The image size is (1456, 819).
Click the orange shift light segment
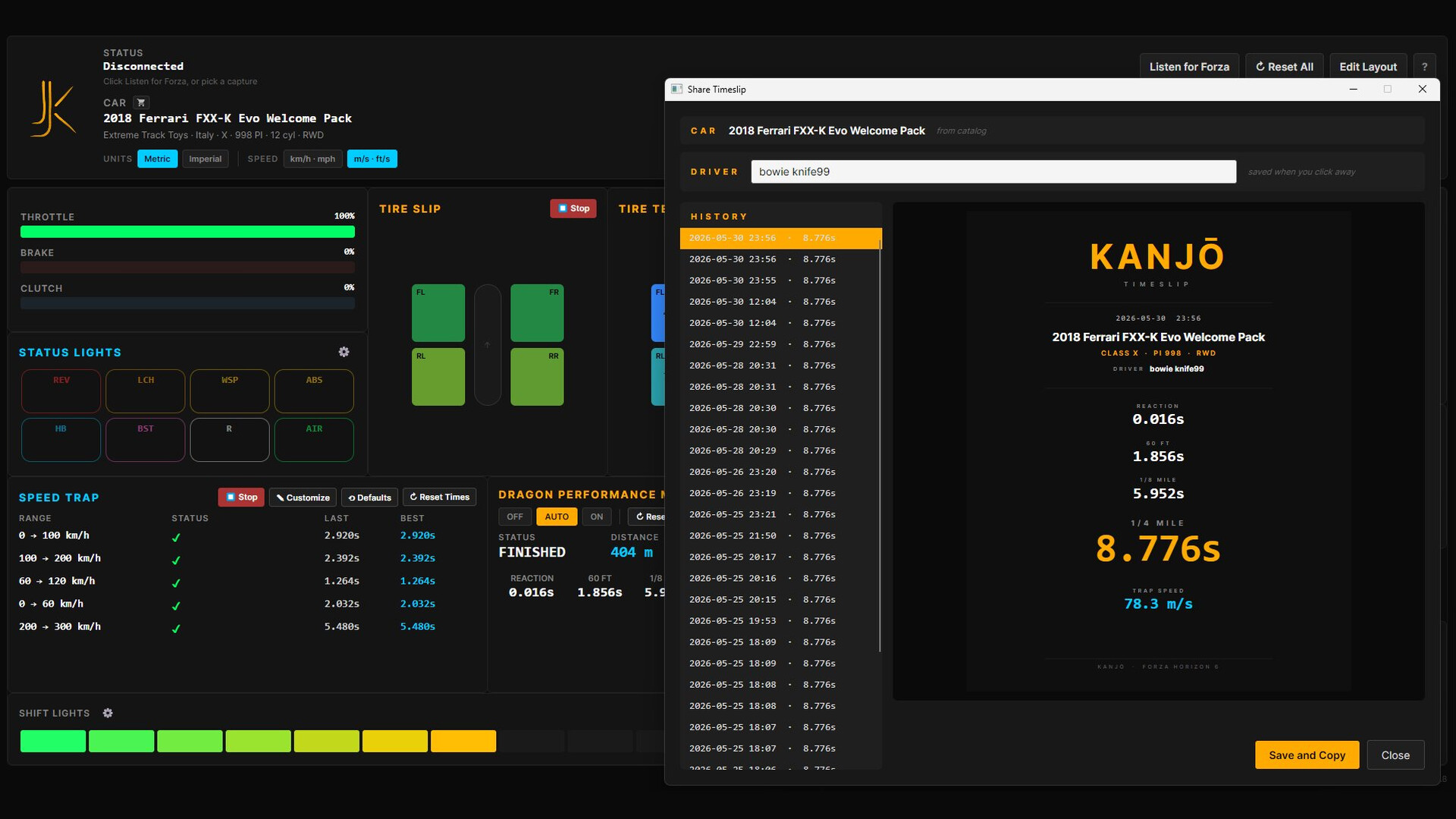tap(463, 741)
